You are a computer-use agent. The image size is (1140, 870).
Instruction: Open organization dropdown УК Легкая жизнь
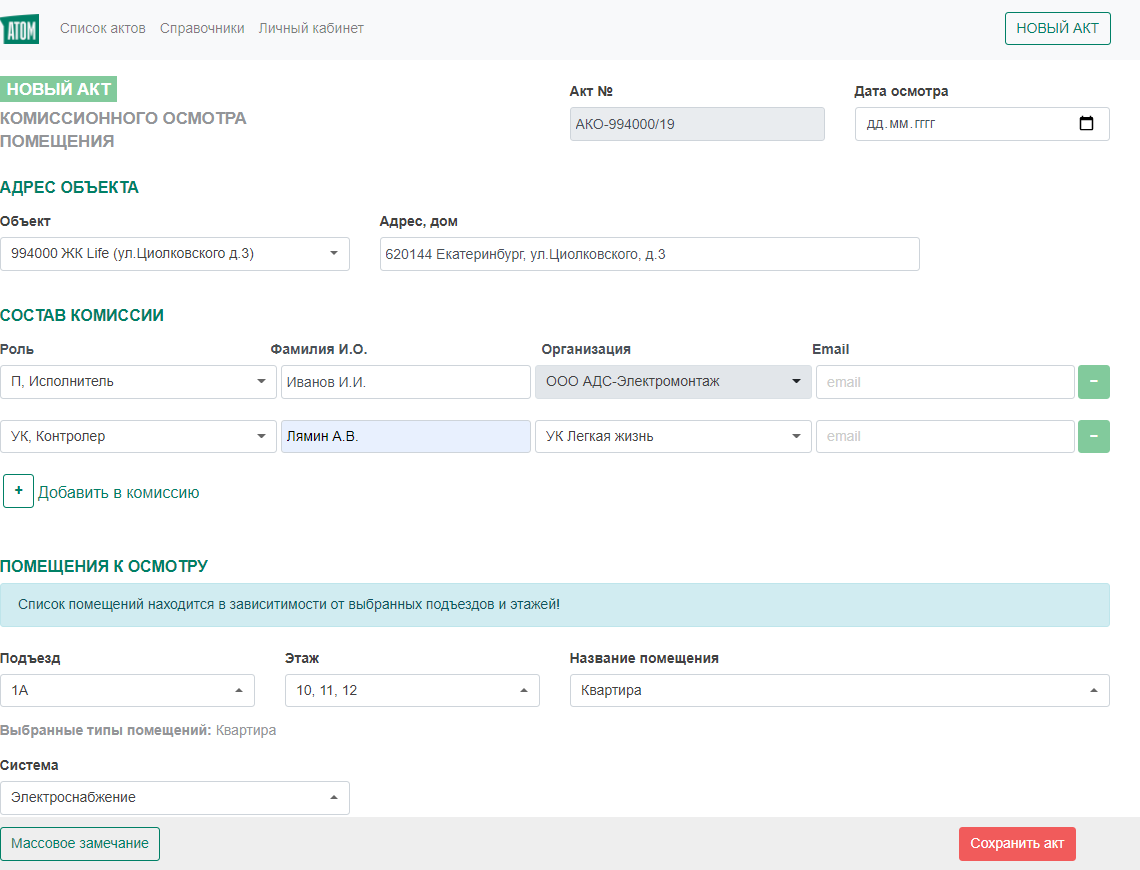673,436
